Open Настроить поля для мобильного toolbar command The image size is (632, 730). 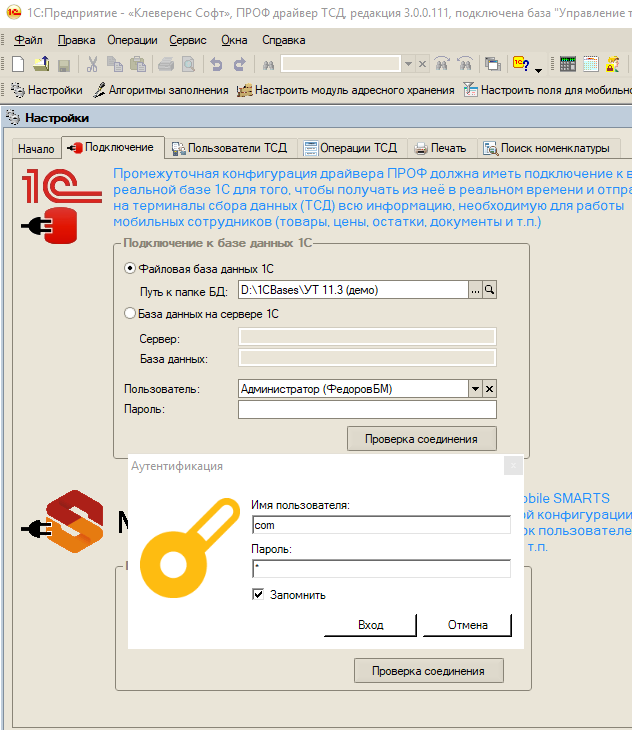click(547, 90)
